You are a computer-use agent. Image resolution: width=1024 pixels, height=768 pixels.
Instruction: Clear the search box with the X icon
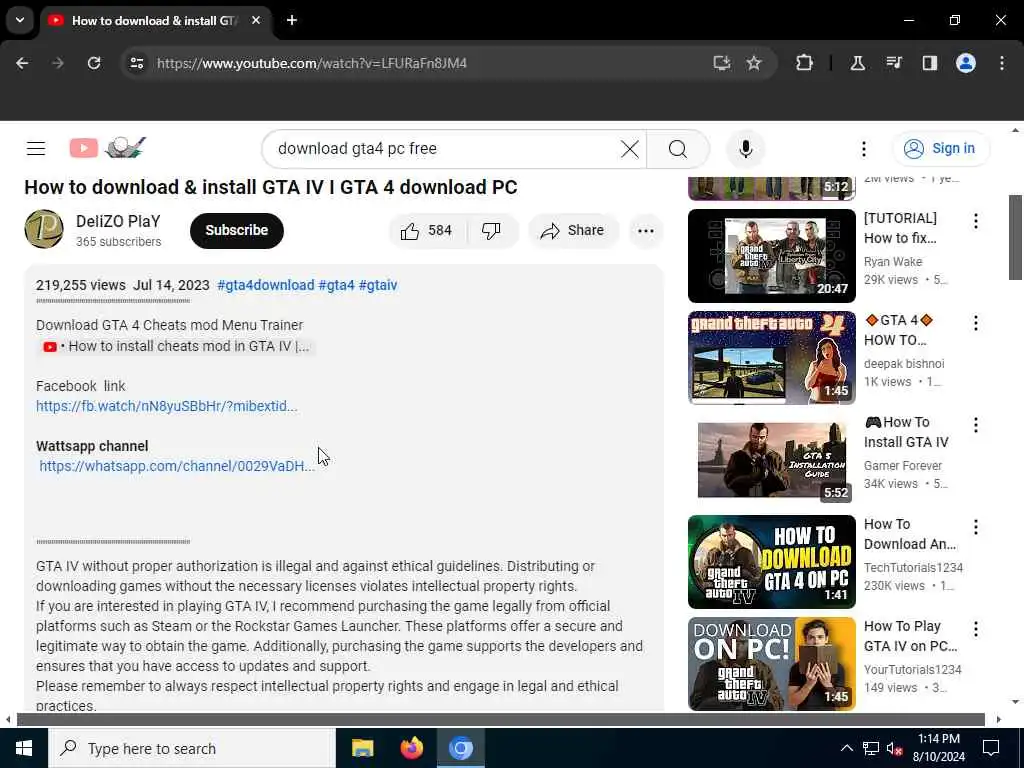[x=630, y=149]
